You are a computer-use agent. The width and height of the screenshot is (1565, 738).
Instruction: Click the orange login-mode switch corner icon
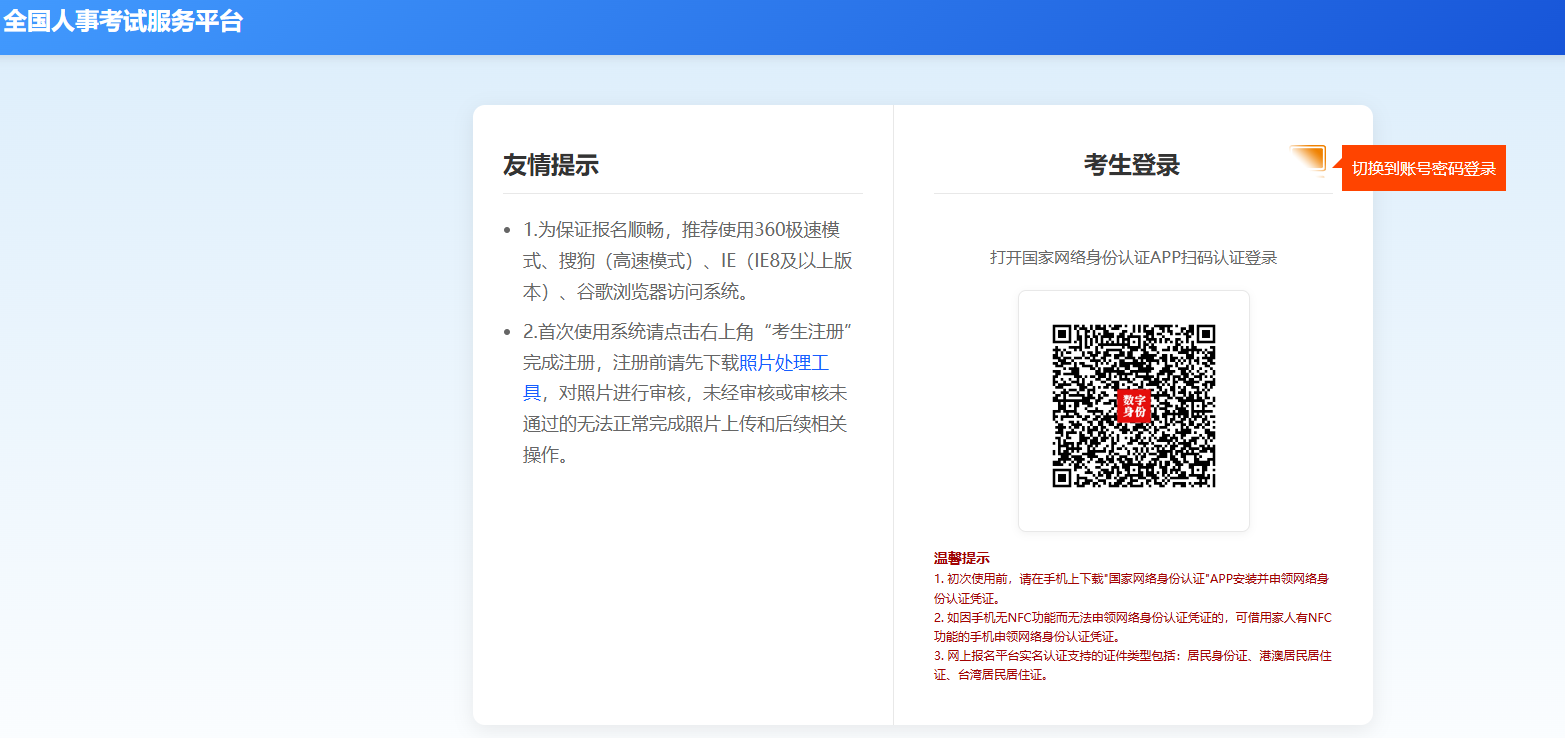[1307, 160]
